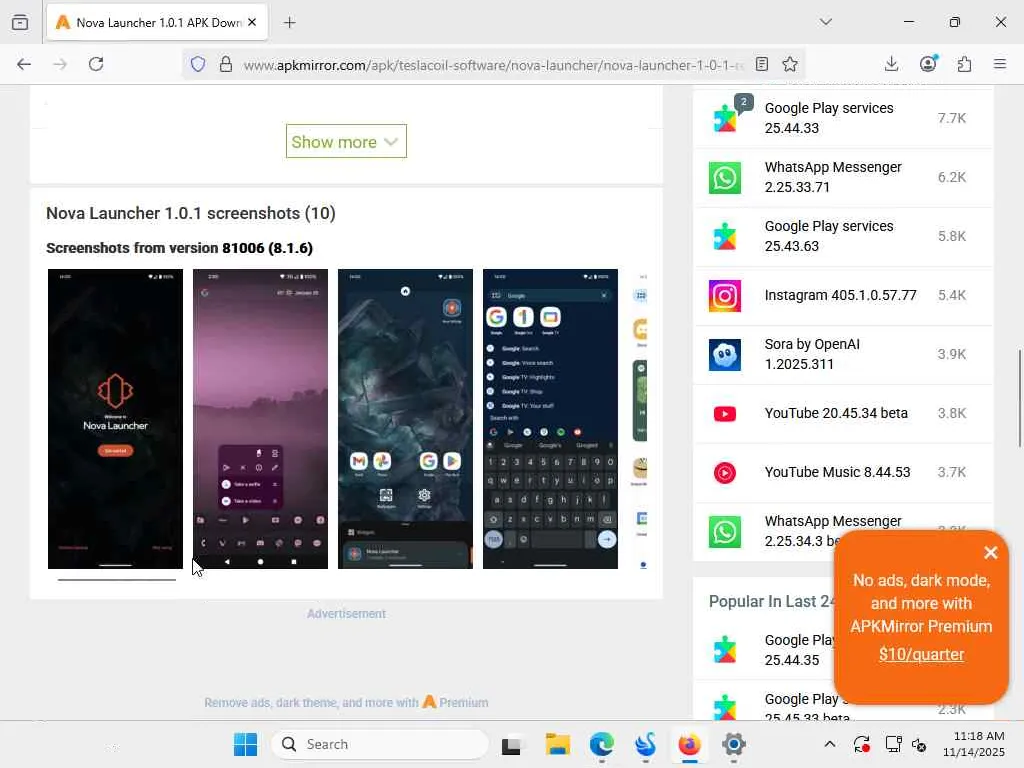This screenshot has width=1024, height=768.
Task: Reload the current page
Action: click(96, 64)
